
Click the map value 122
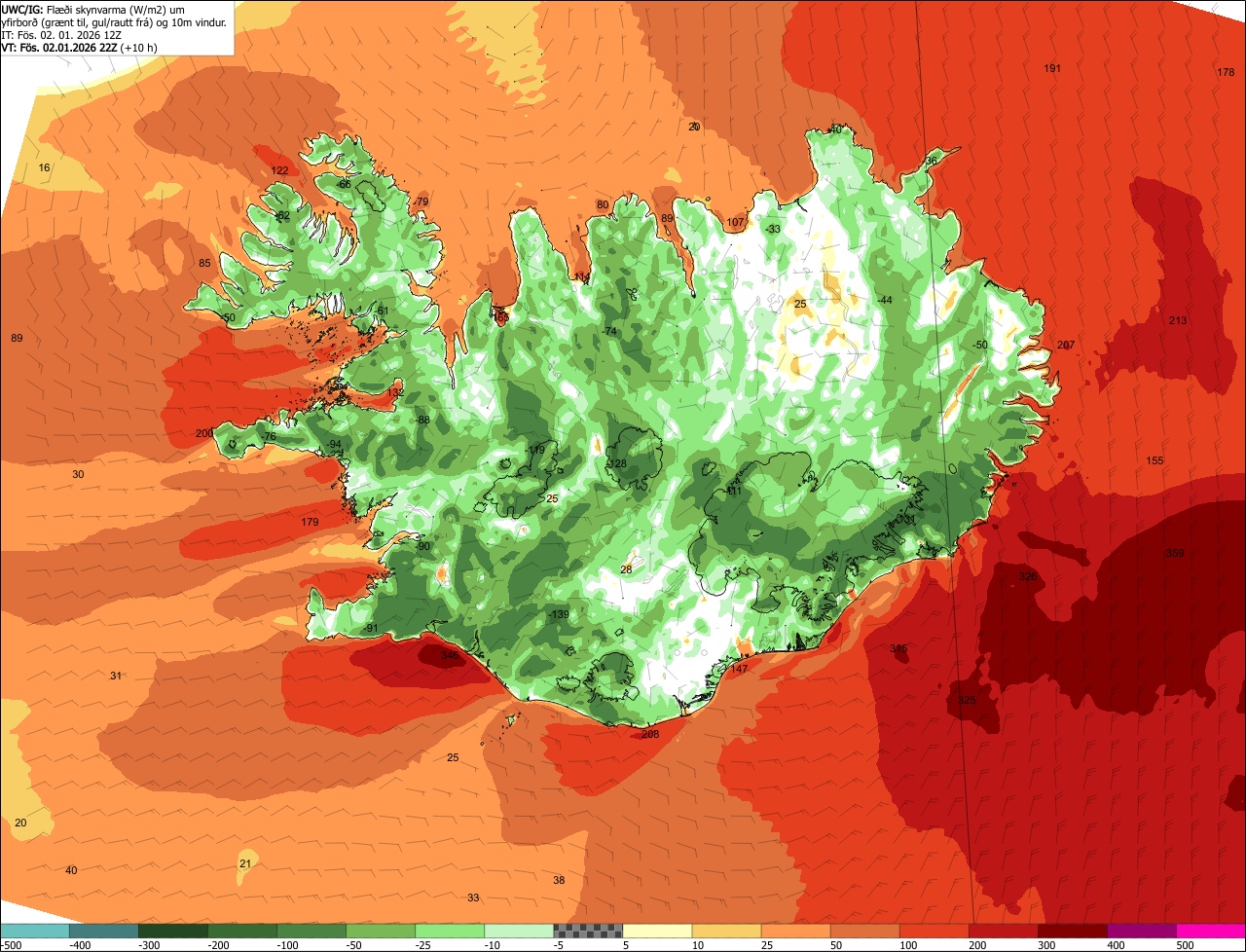(x=279, y=170)
